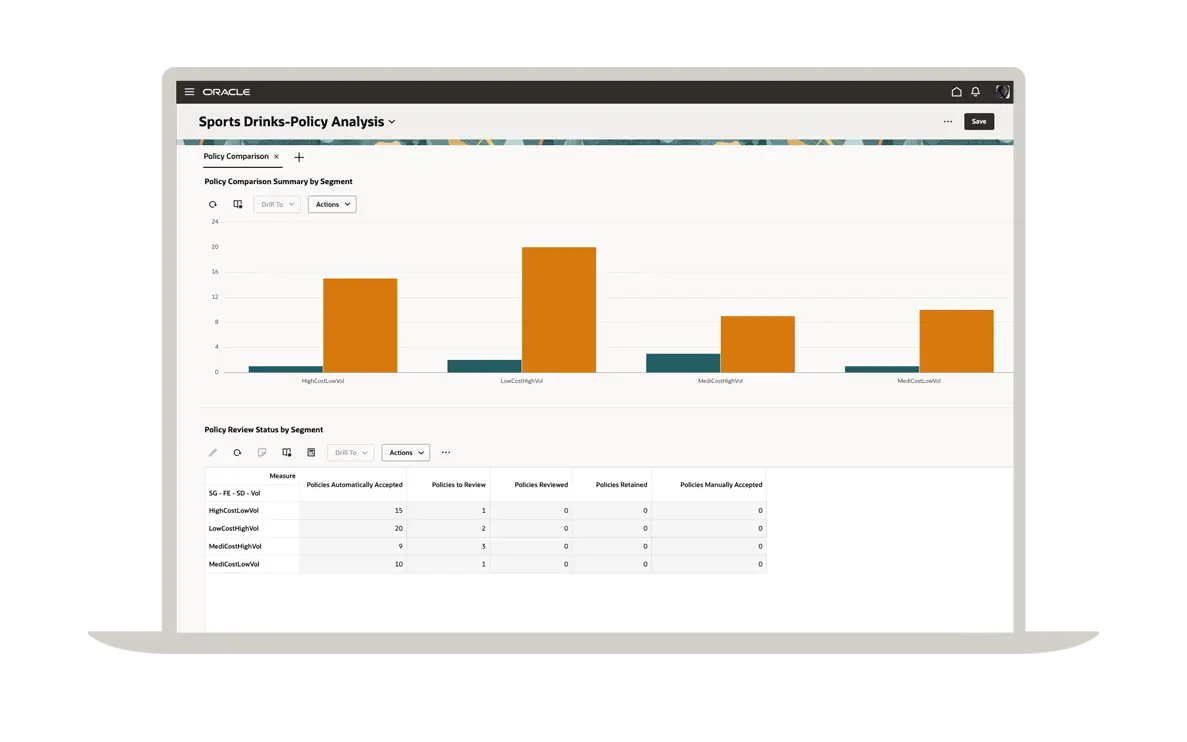The width and height of the screenshot is (1187, 742).
Task: Click the pencil edit icon above table
Action: coord(213,453)
